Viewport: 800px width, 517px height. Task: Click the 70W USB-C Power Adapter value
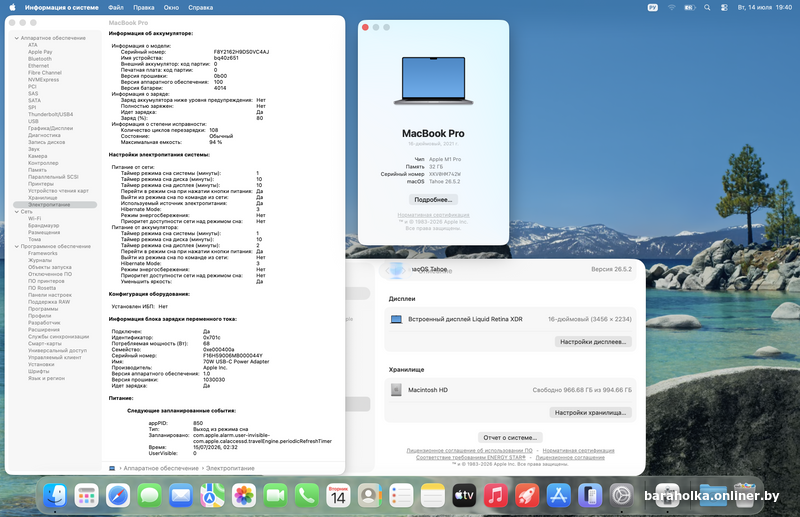(236, 361)
